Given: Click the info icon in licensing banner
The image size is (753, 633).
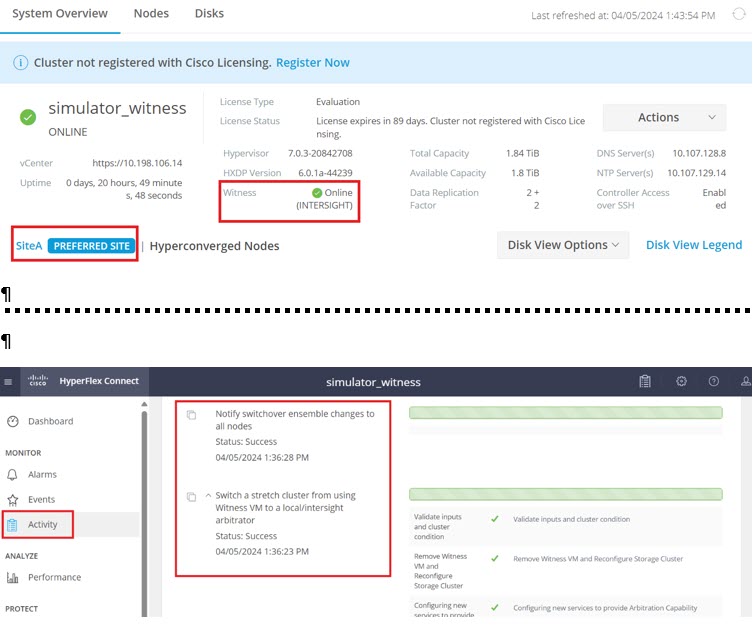Looking at the screenshot, I should pyautogui.click(x=20, y=63).
